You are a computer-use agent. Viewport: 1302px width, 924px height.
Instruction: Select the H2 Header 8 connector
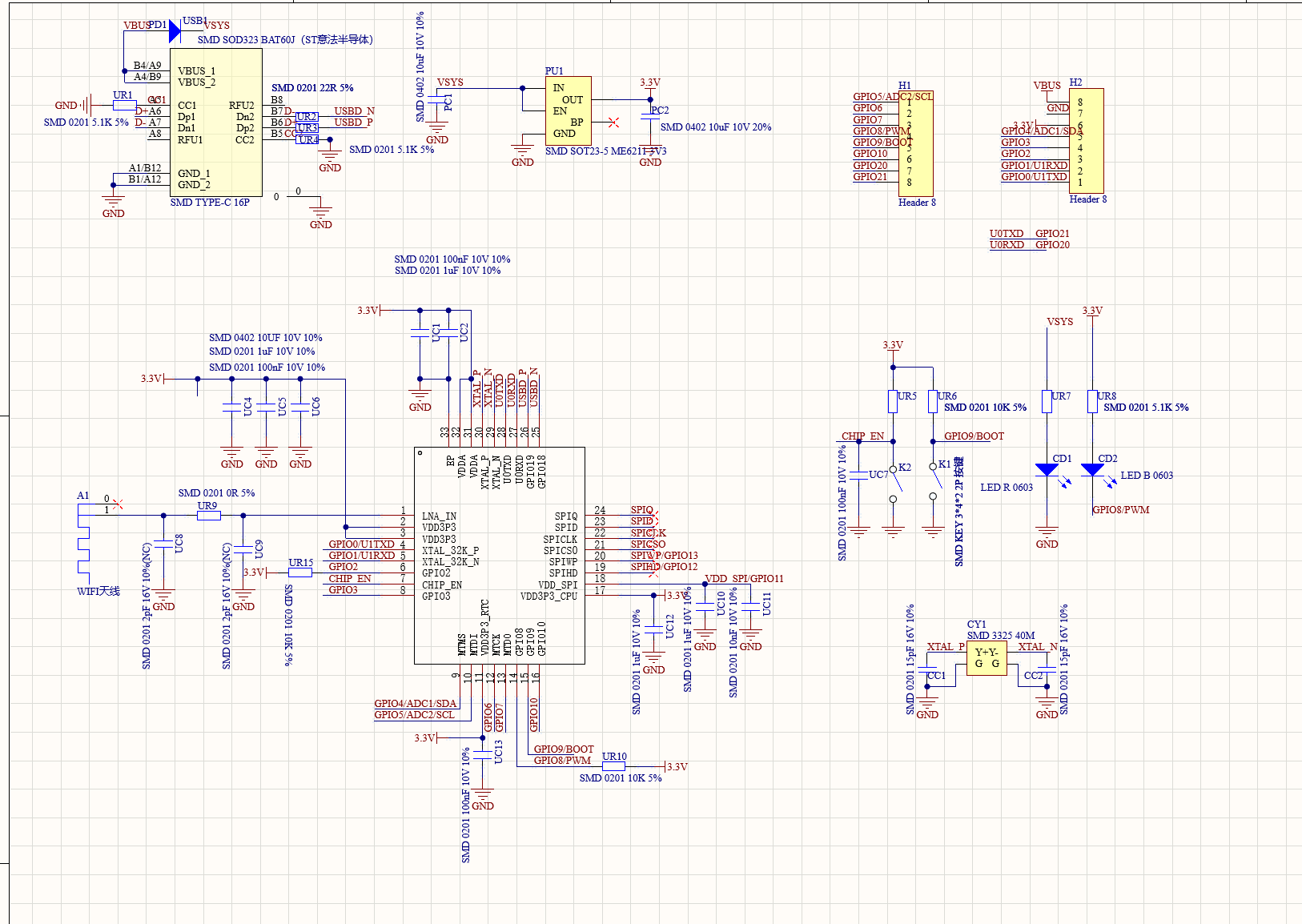[x=1087, y=140]
